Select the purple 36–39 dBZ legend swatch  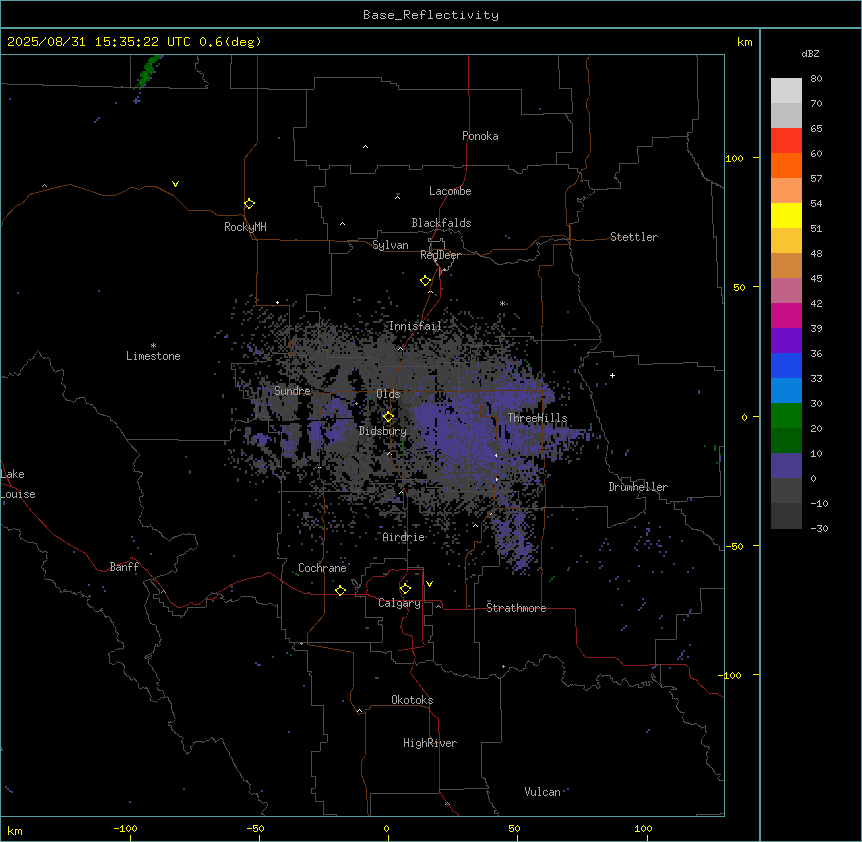coord(786,341)
